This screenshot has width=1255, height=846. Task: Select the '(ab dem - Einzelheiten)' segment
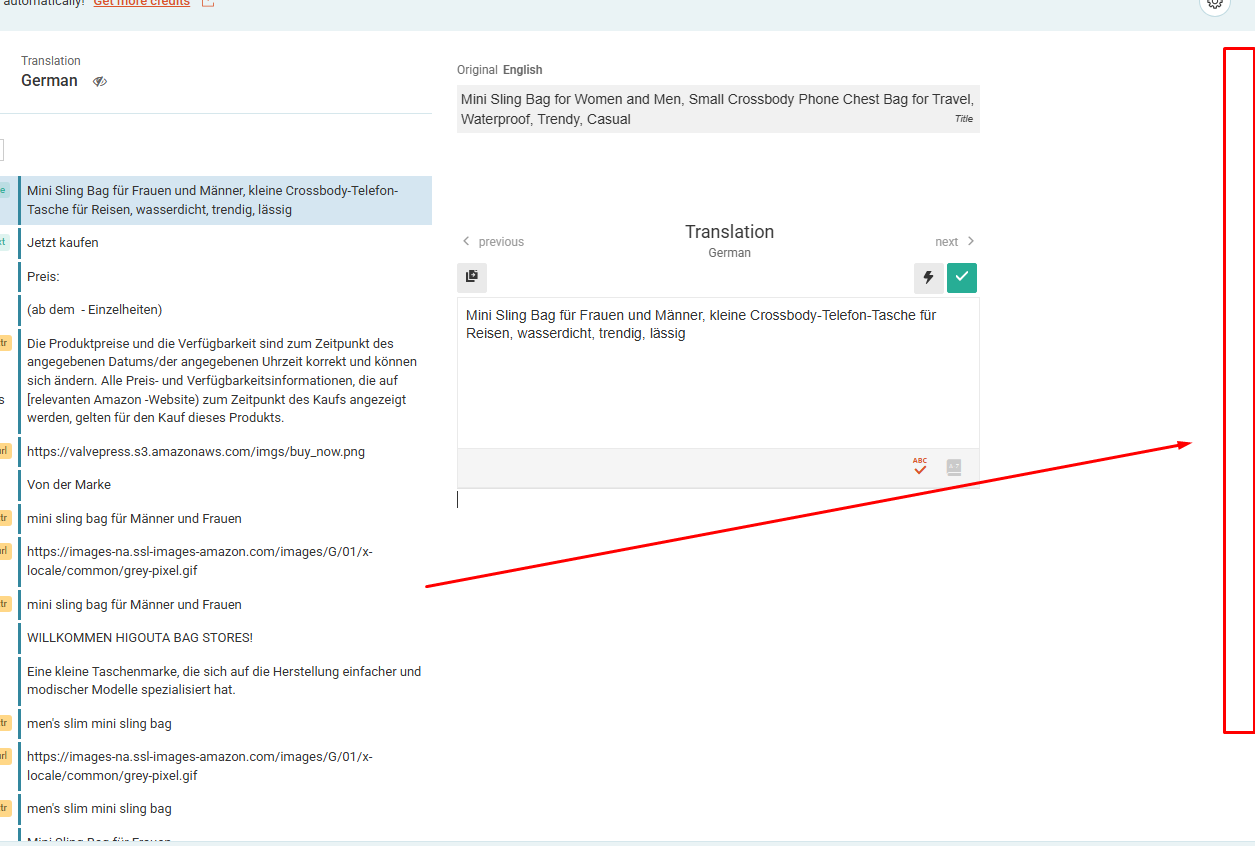[x=225, y=309]
